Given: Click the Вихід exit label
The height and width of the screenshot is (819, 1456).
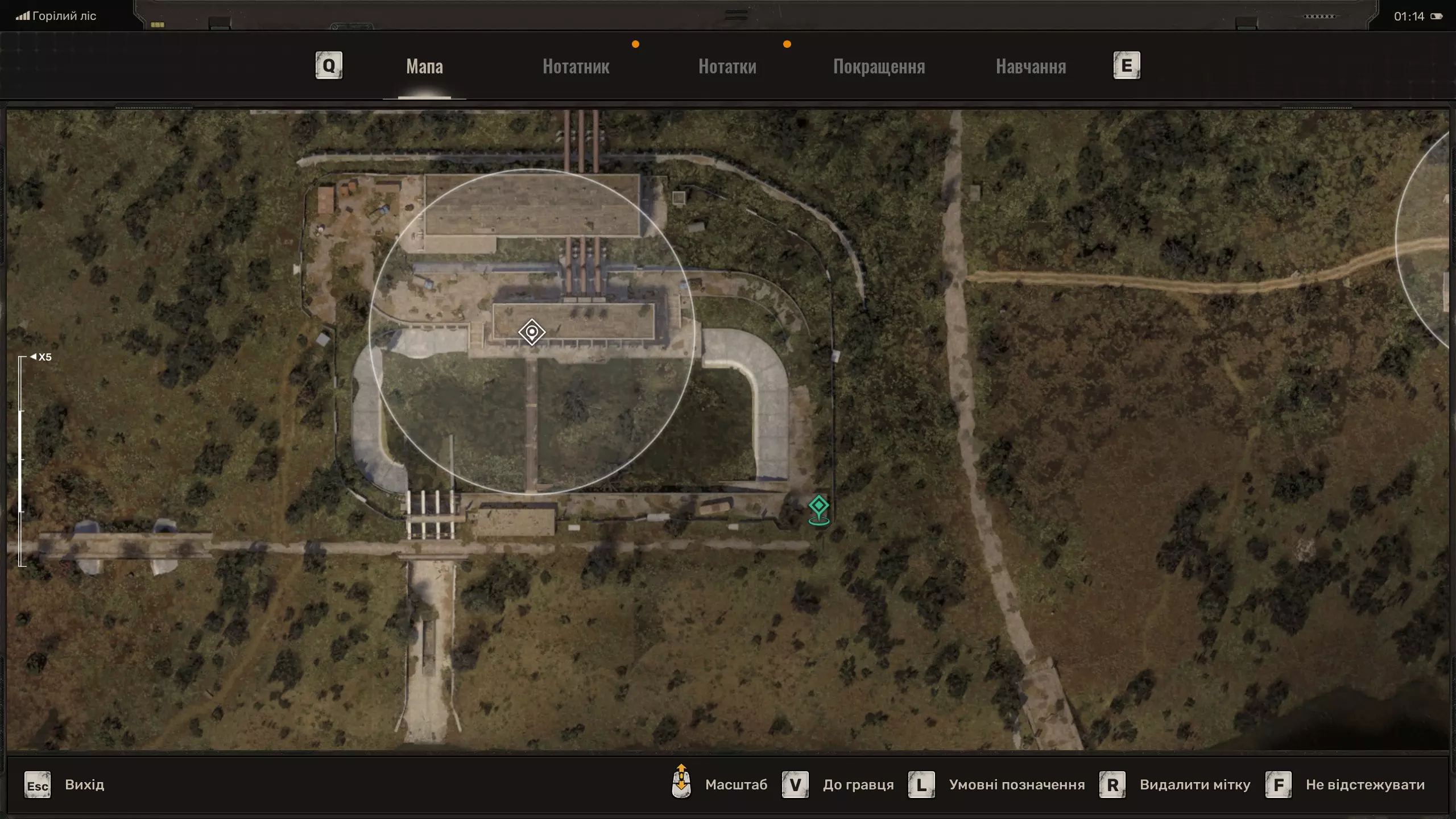Looking at the screenshot, I should [x=85, y=785].
